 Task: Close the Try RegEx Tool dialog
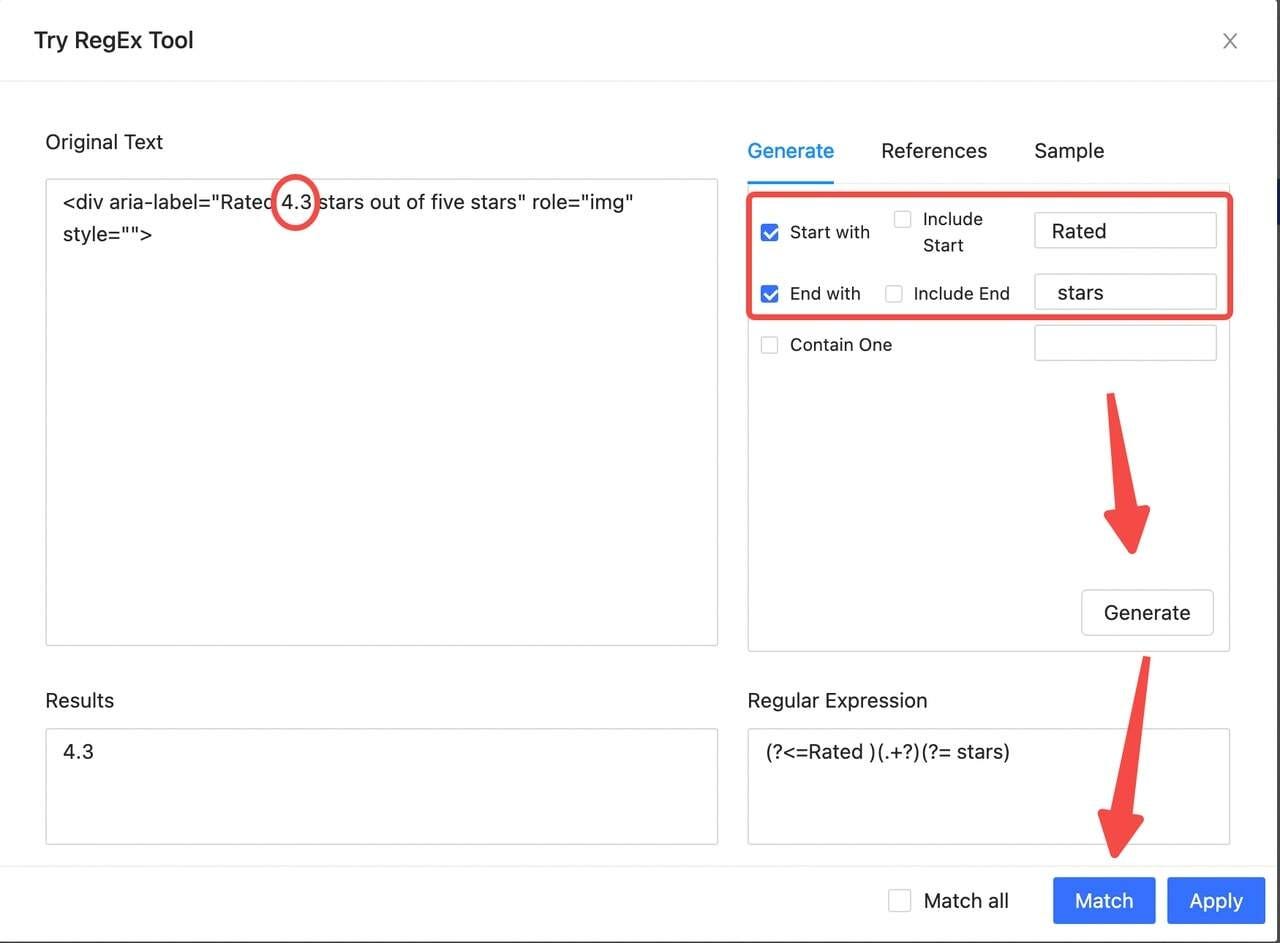click(x=1229, y=41)
